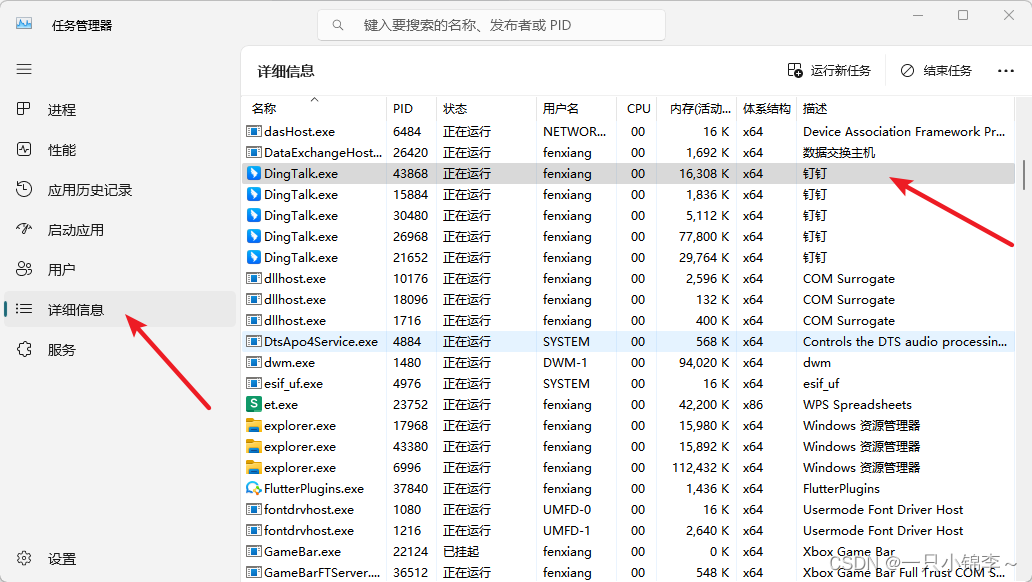
Task: Click the explorer.exe folder icon, PID 17968
Action: [x=253, y=425]
